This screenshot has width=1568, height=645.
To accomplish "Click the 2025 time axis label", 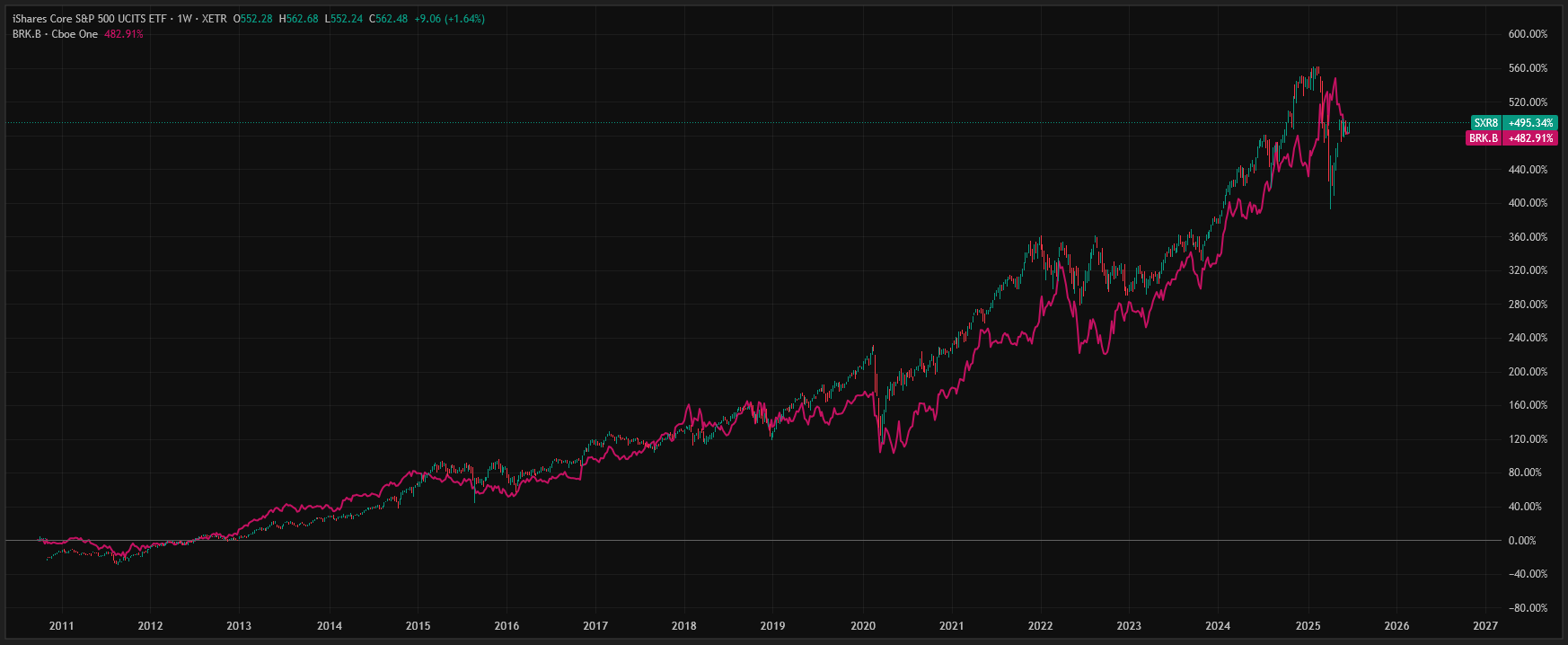I will pos(1308,626).
